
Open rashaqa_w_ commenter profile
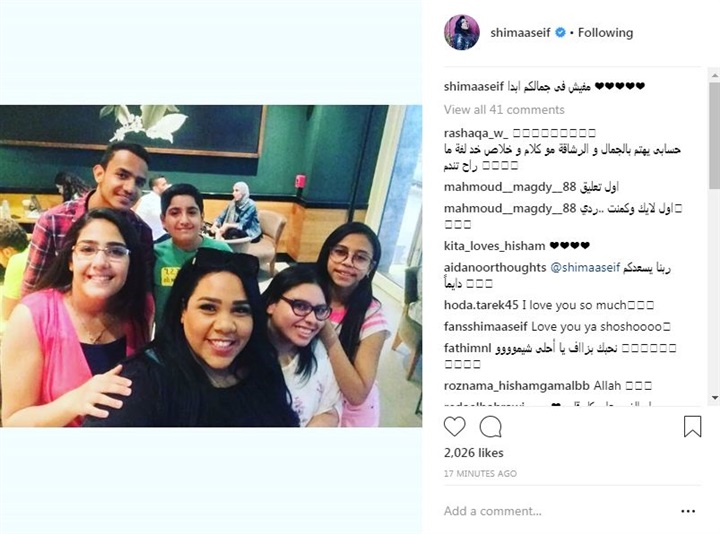[476, 133]
